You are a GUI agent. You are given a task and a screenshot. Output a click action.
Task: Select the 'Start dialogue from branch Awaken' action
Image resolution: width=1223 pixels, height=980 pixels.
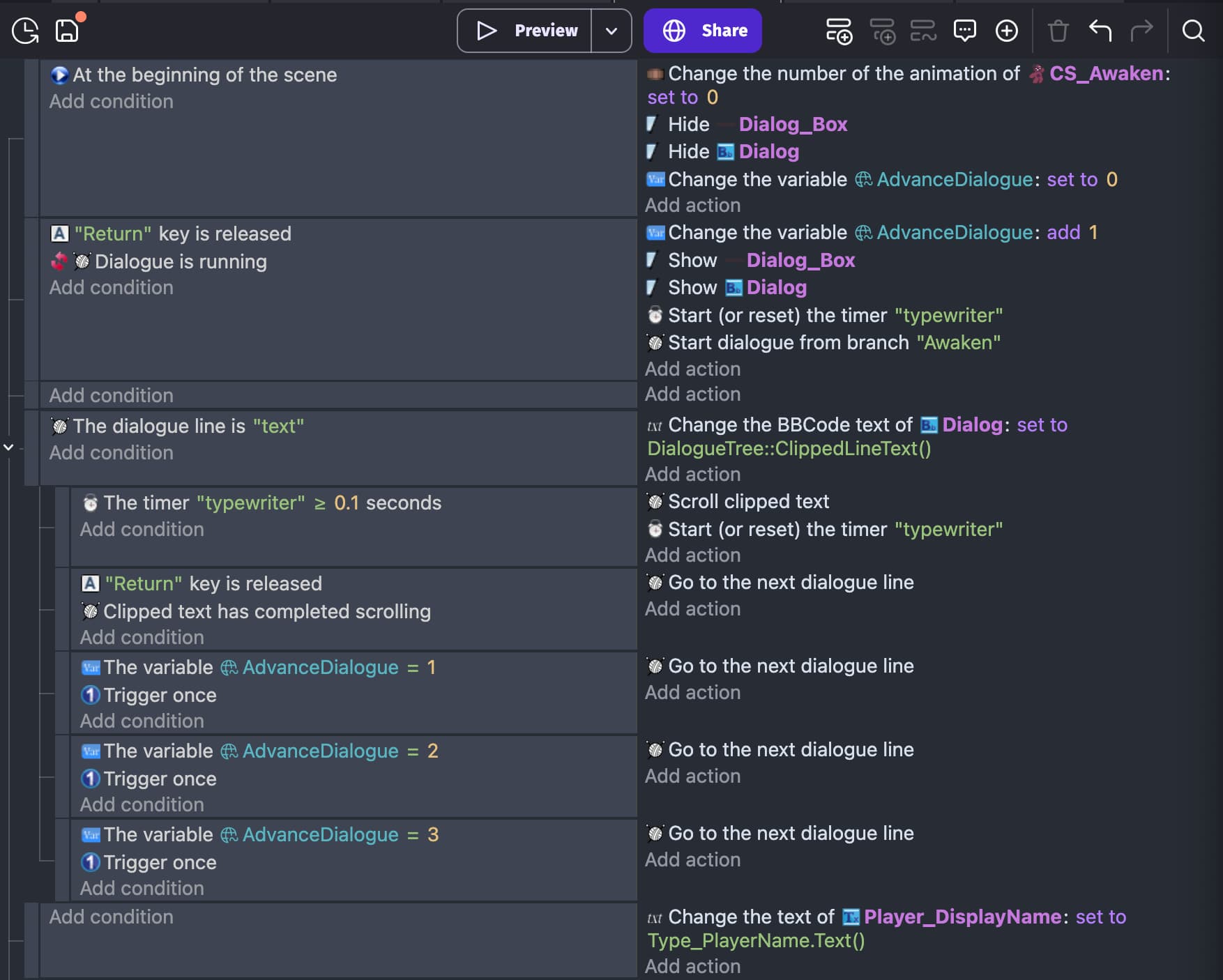point(833,343)
